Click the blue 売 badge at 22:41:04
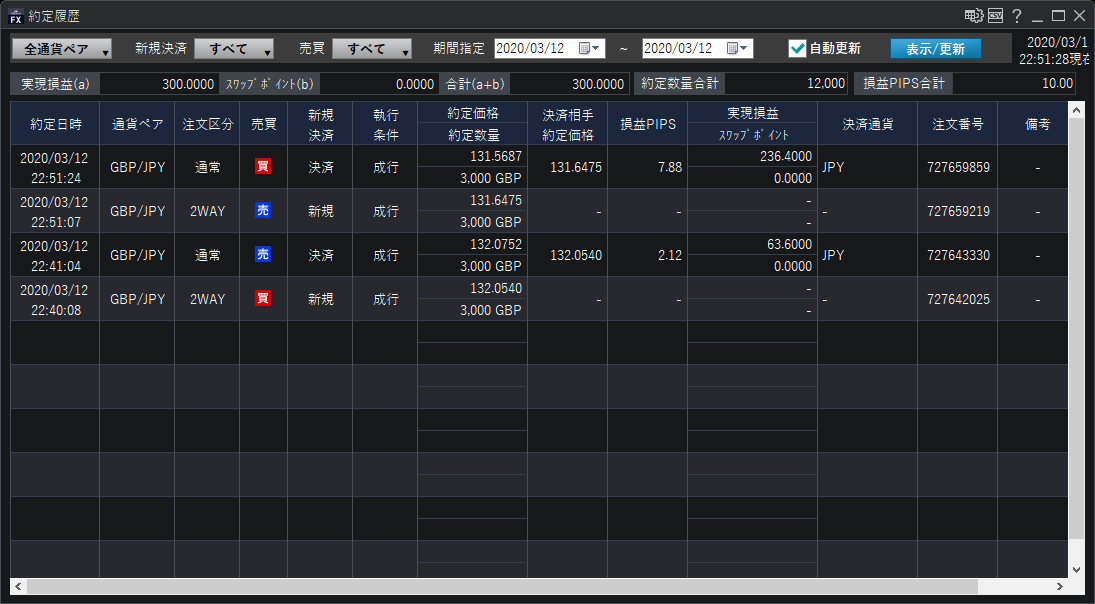1095x604 pixels. click(x=263, y=255)
